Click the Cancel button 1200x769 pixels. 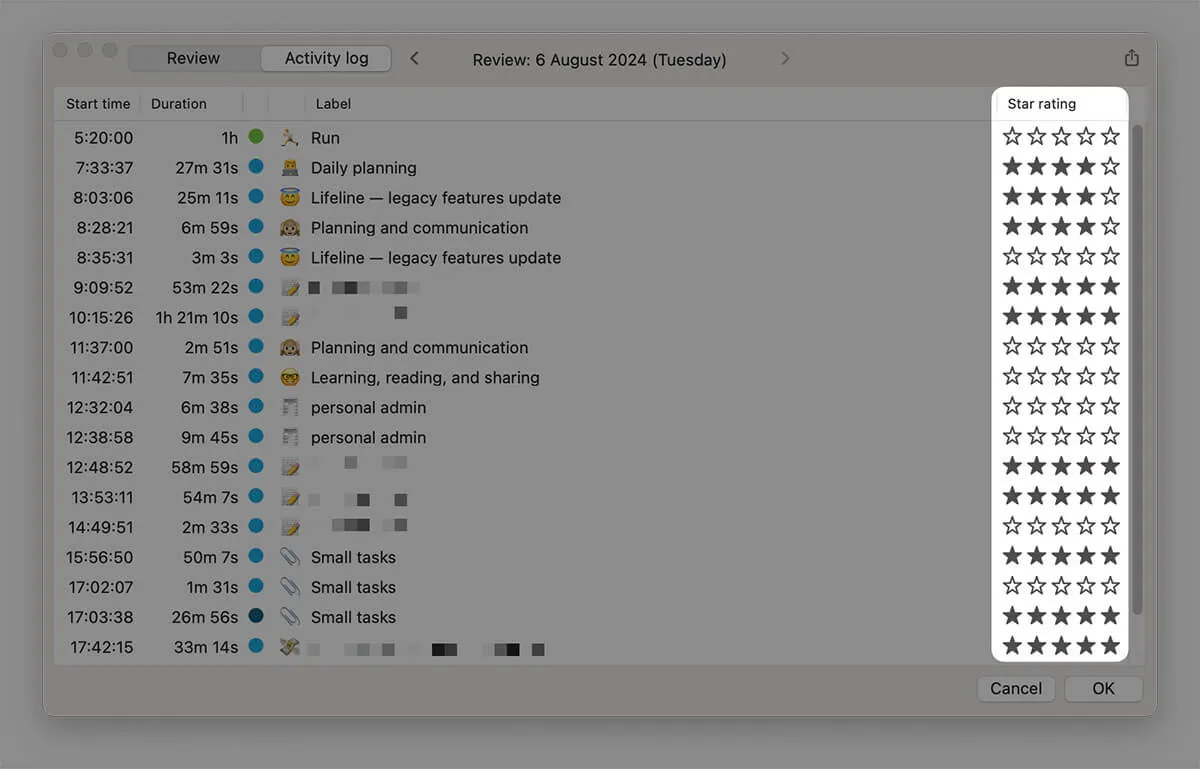[1016, 688]
